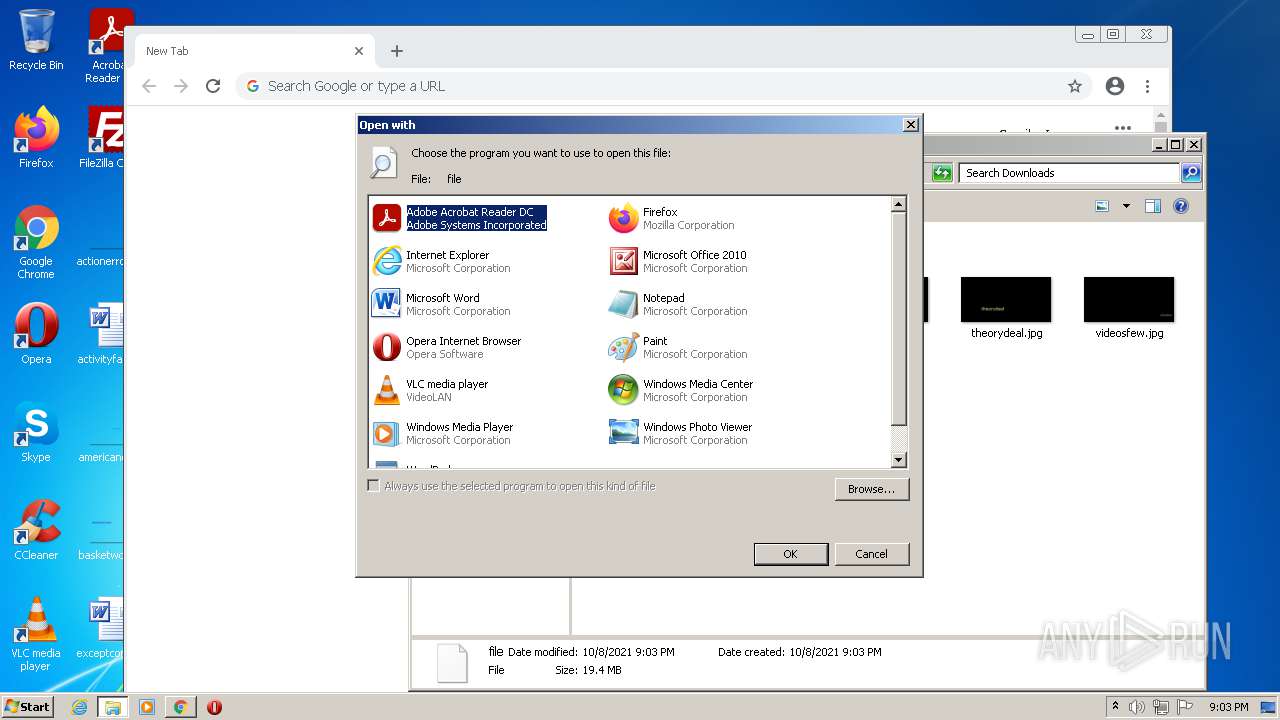
Task: Open Chrome's three-dot menu
Action: click(x=1148, y=86)
